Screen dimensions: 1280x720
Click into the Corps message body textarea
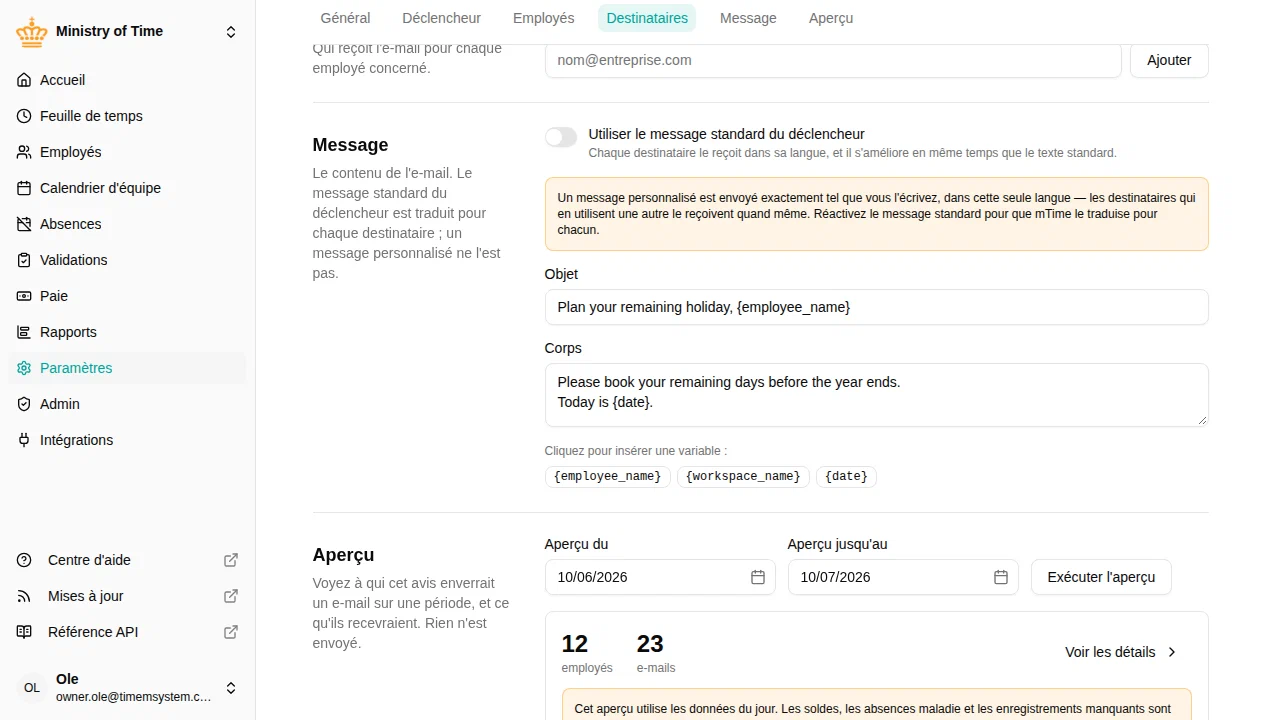pos(876,394)
